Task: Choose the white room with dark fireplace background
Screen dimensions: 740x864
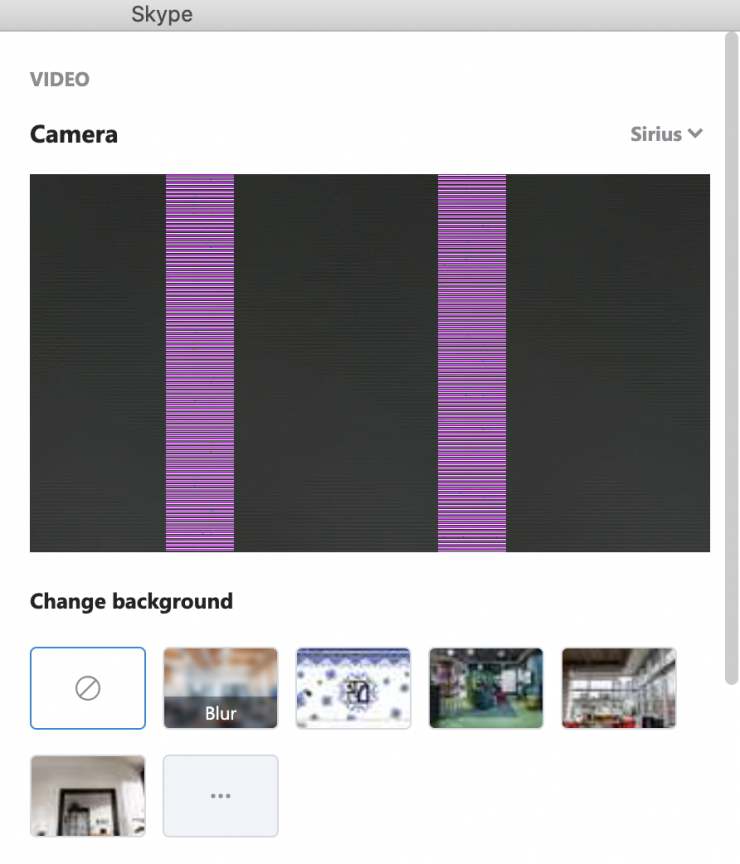Action: [x=88, y=796]
